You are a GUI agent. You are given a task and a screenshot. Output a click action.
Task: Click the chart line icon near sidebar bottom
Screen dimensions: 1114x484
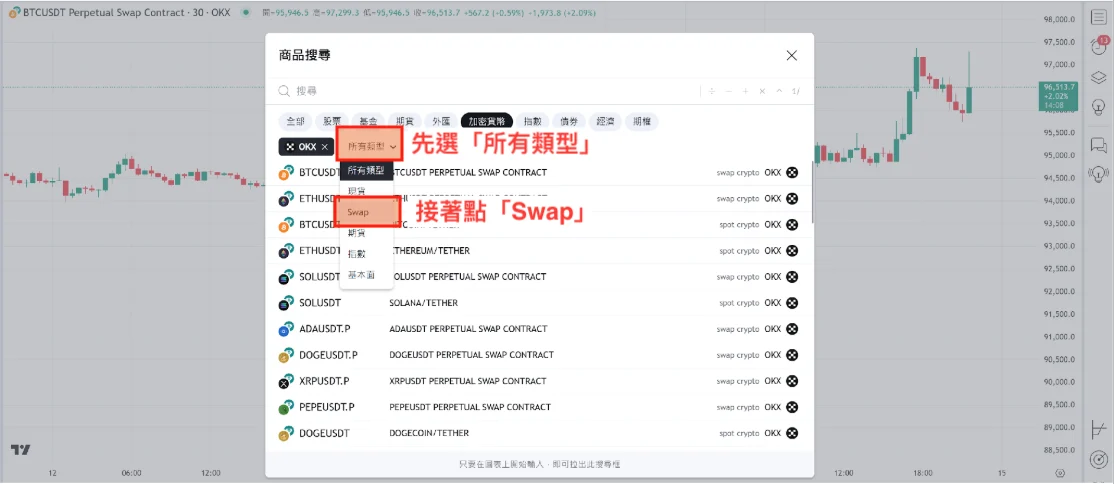pos(1098,429)
